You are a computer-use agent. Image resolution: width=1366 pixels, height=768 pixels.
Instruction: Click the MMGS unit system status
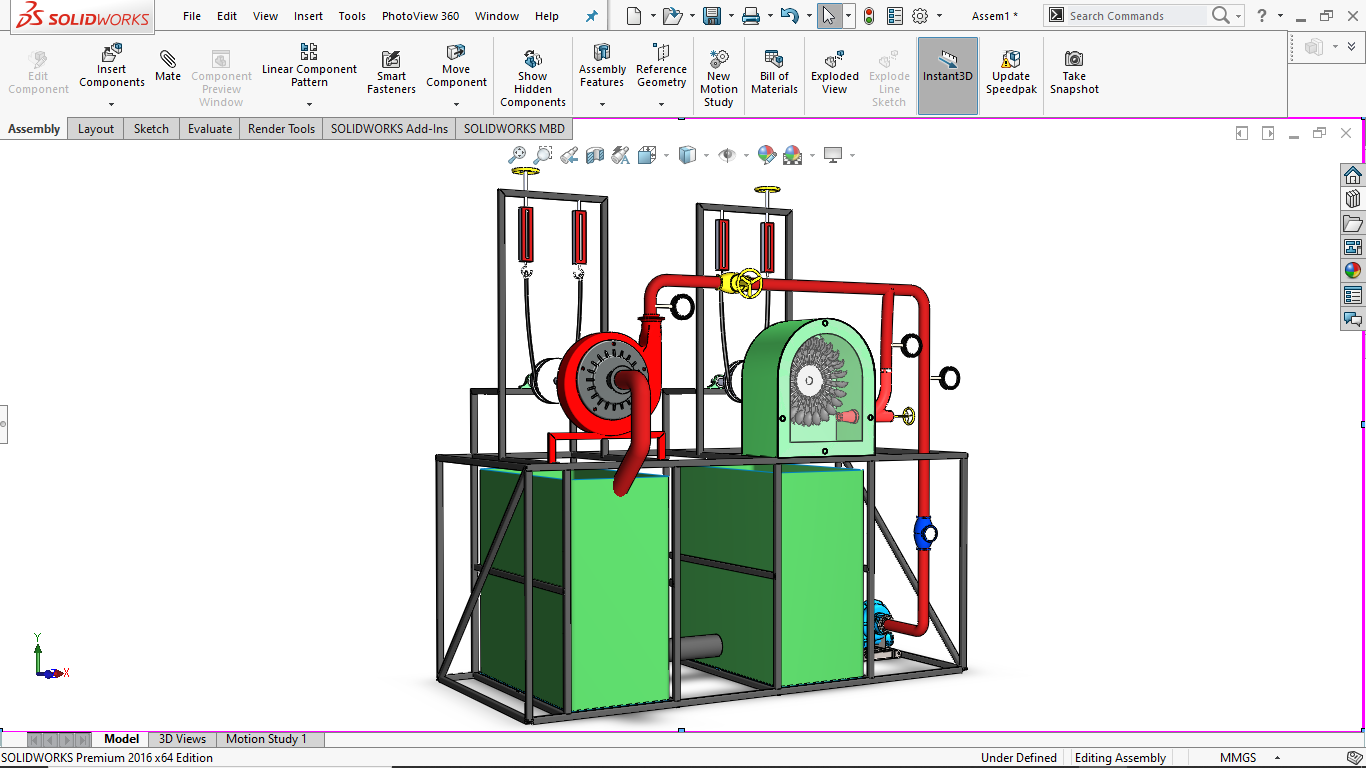coord(1238,758)
